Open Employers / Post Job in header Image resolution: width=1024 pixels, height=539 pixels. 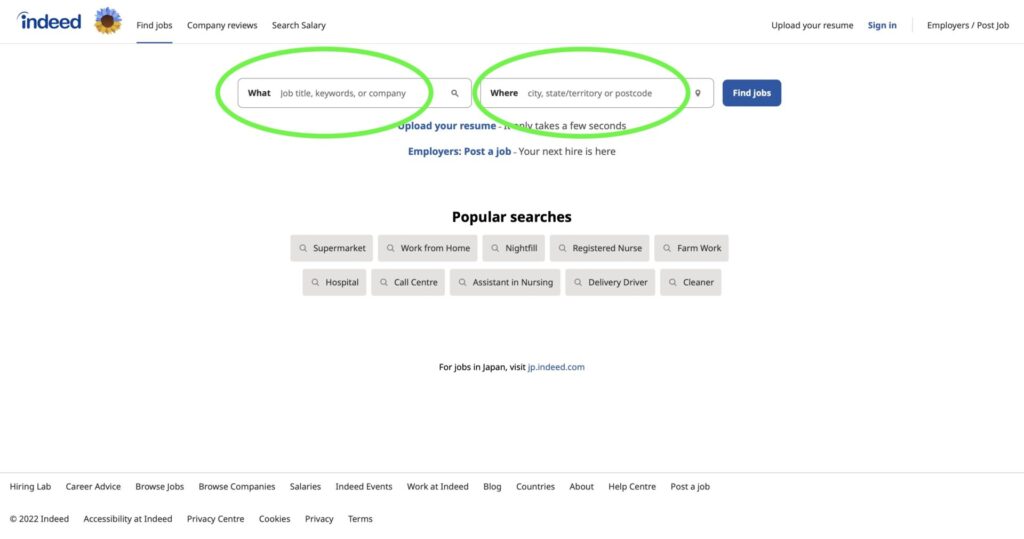968,25
